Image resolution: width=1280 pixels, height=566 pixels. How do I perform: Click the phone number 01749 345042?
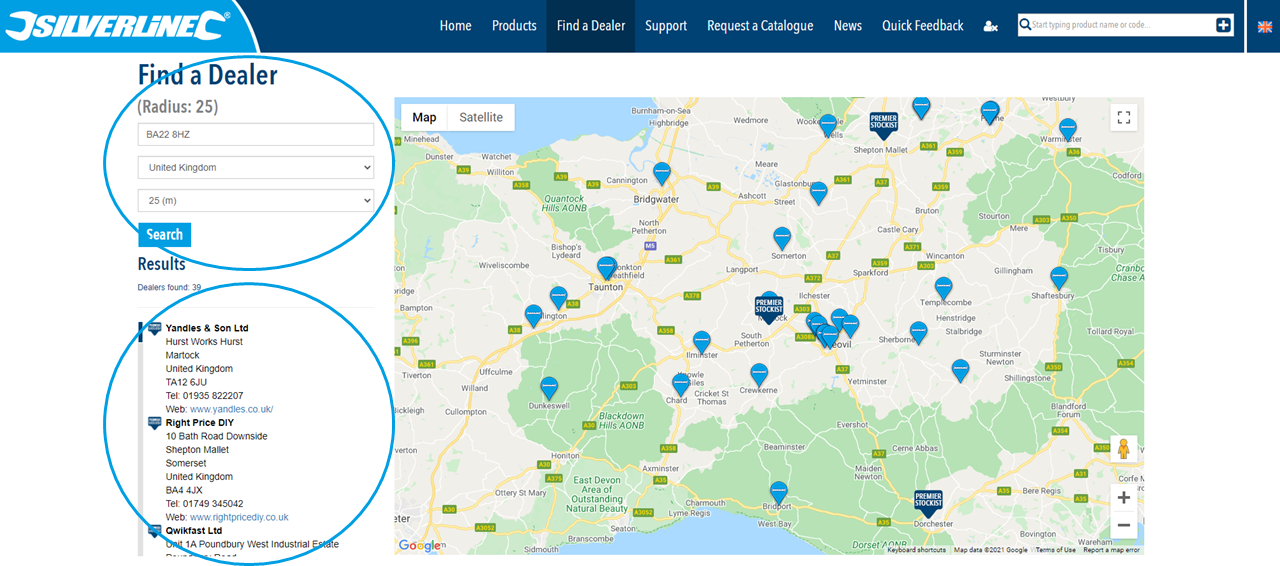tap(212, 504)
